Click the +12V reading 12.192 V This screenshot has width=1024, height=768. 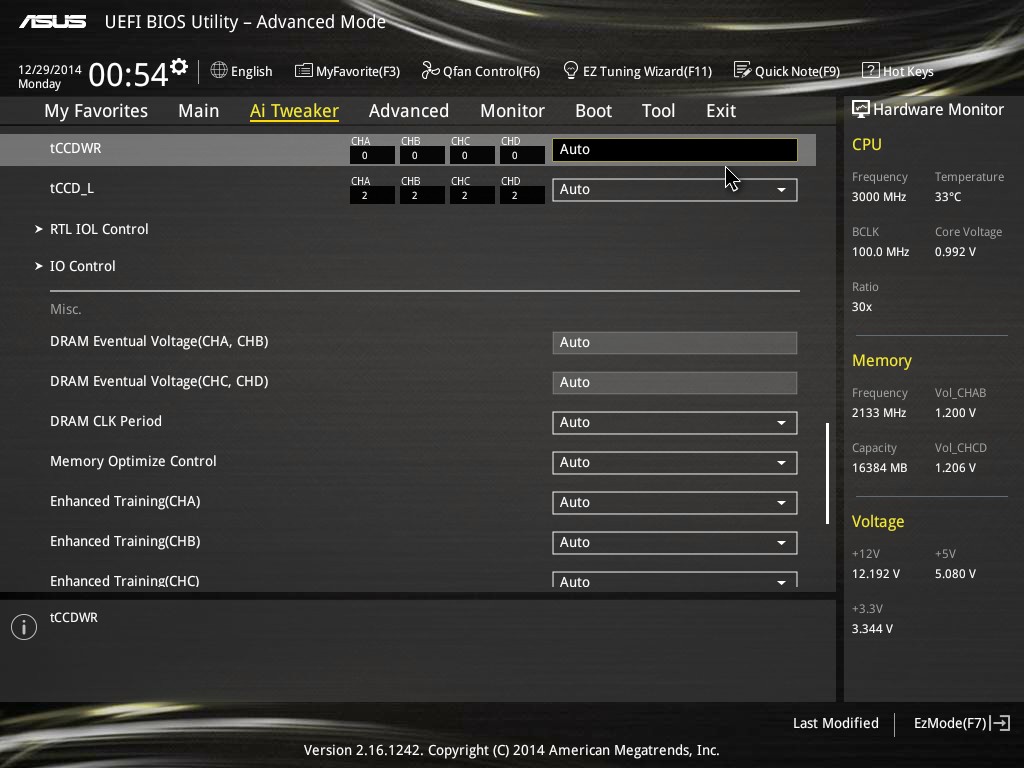tap(876, 574)
